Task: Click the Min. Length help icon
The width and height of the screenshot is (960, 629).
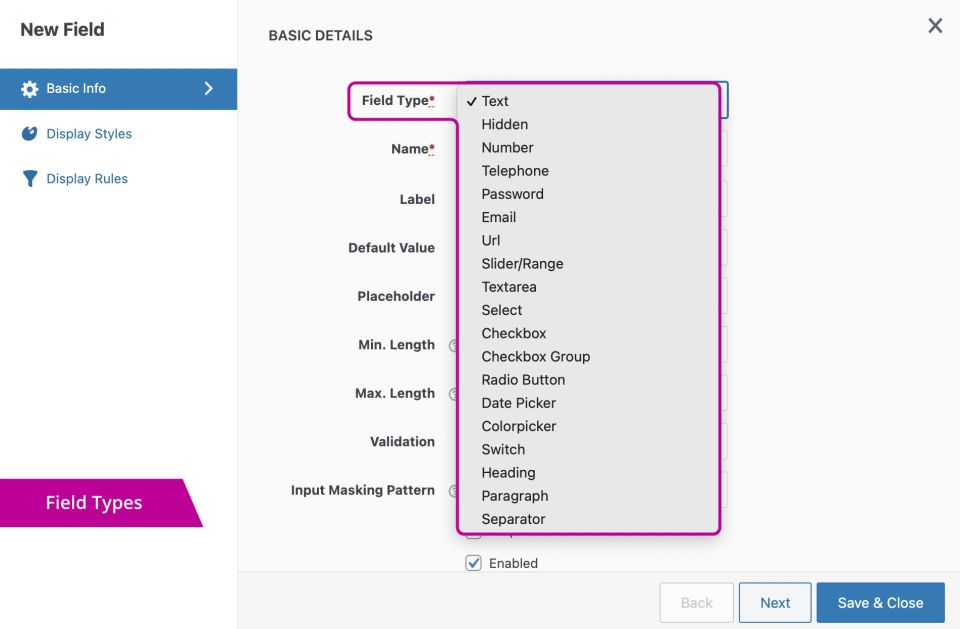Action: coord(453,345)
